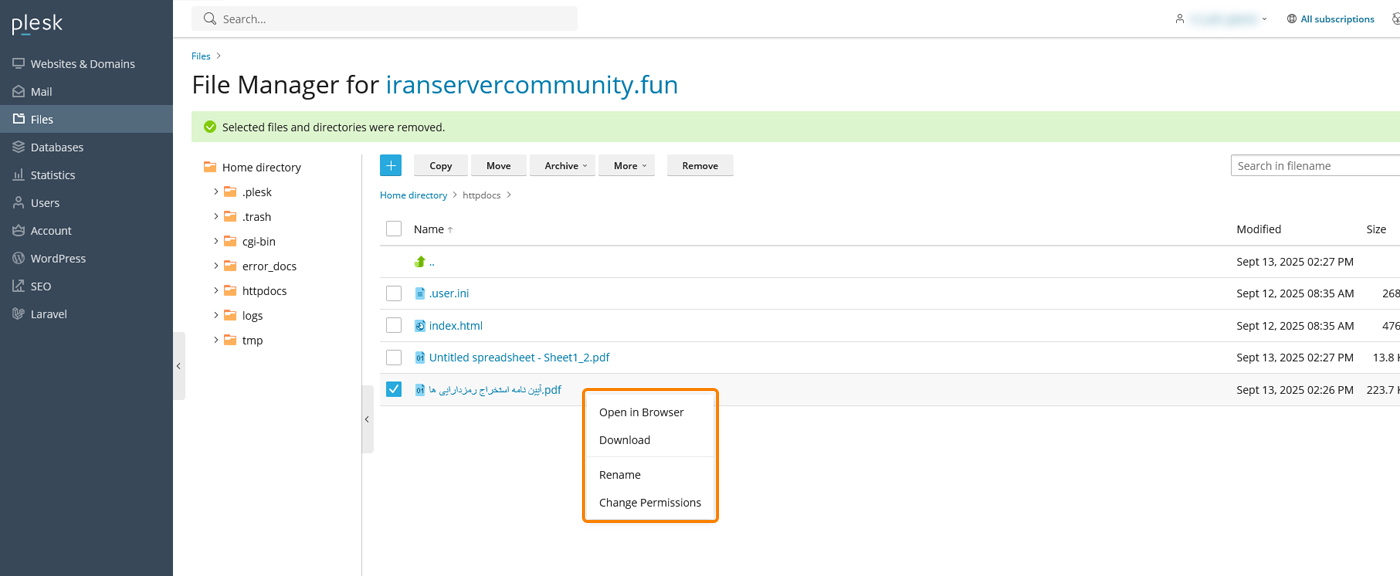The width and height of the screenshot is (1400, 576).
Task: Click the Laravel icon in sidebar
Action: coord(18,314)
